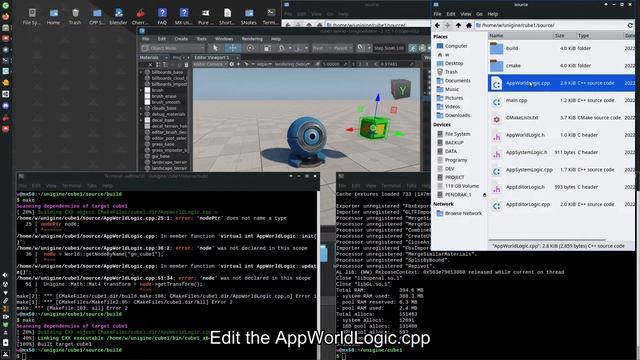Image resolution: width=640 pixels, height=360 pixels.
Task: Select CMakeLists.txt in the file list
Action: [561, 118]
